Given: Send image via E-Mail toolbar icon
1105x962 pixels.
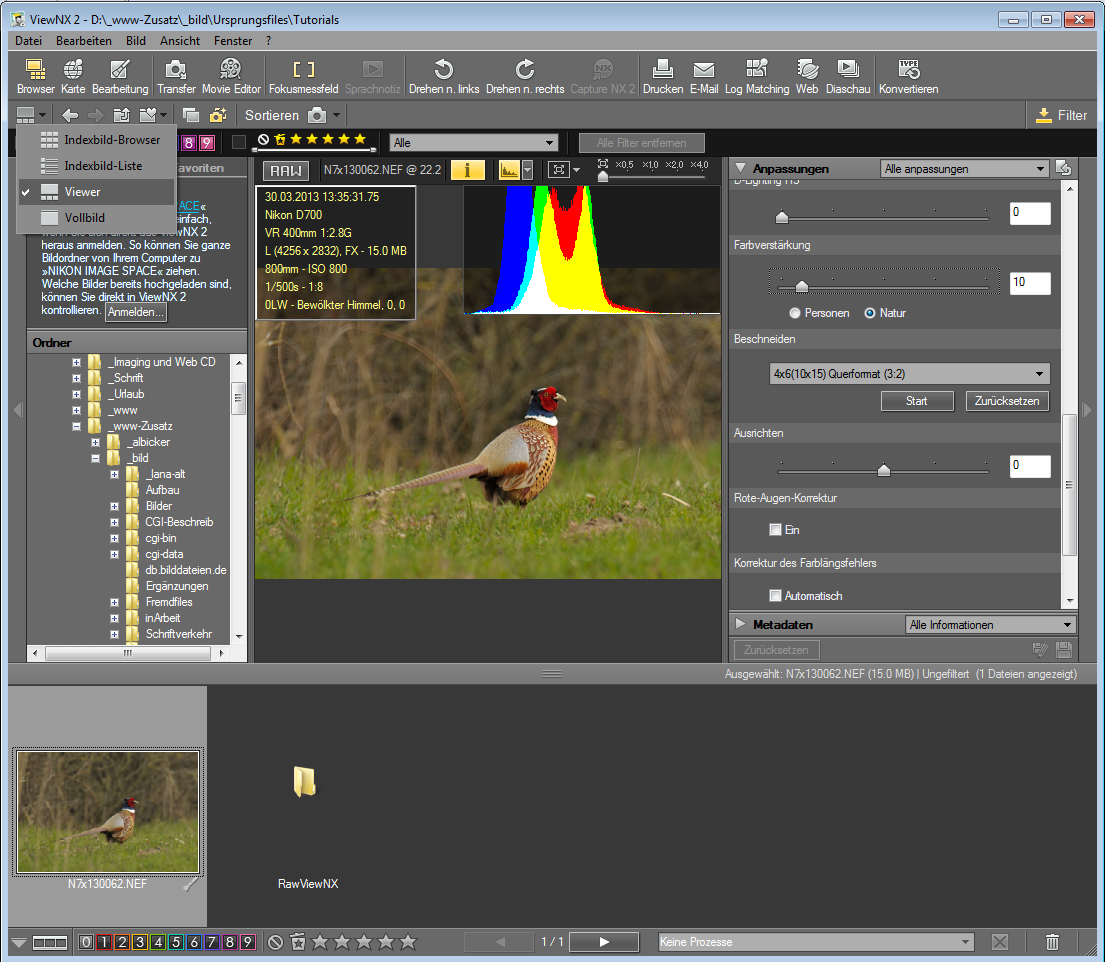Looking at the screenshot, I should click(704, 76).
